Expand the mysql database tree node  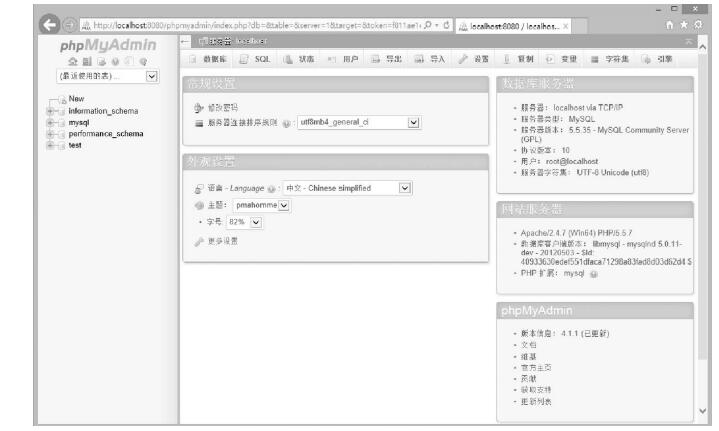click(x=50, y=120)
